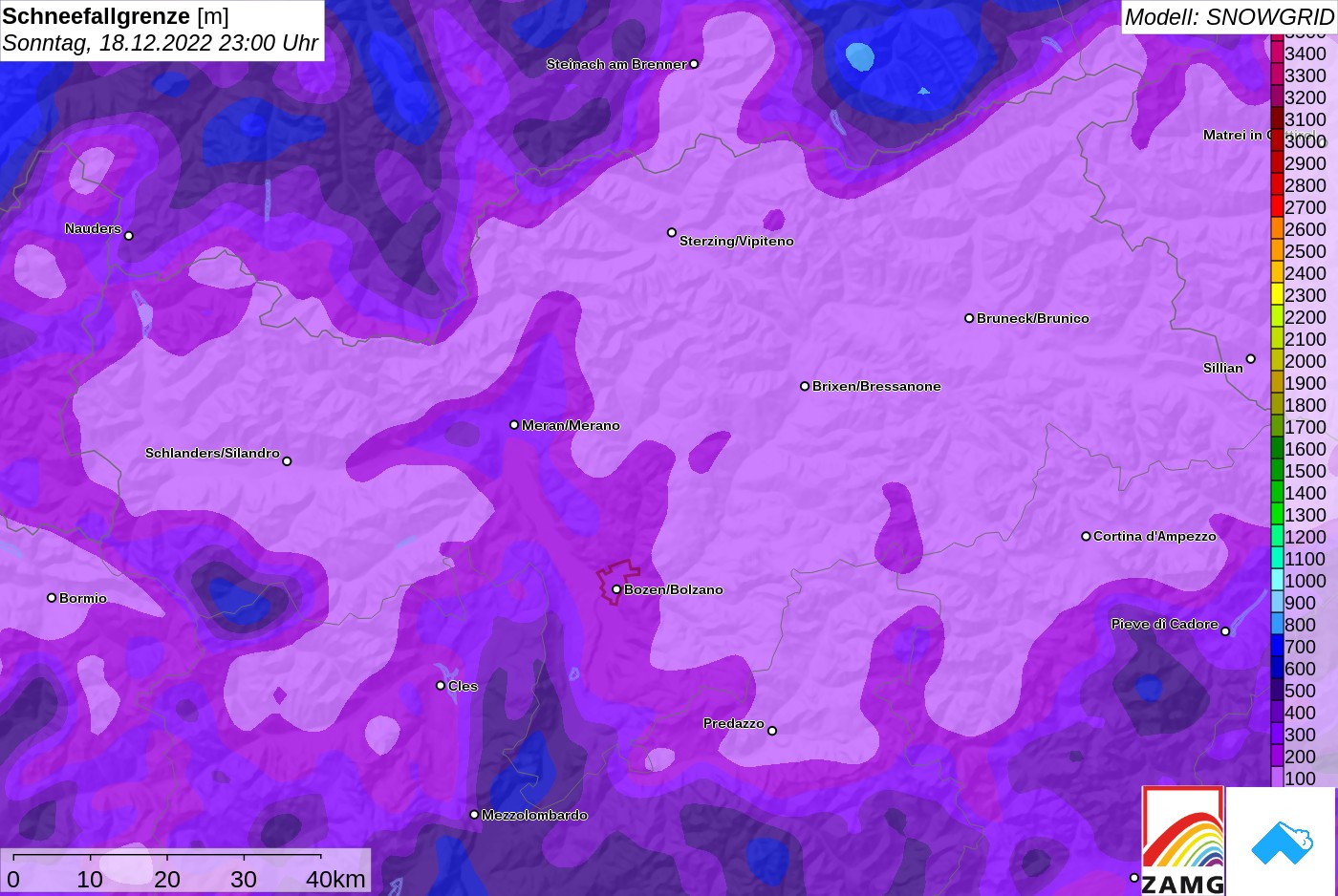This screenshot has width=1338, height=896.
Task: Click the yellow 2300 legend color
Action: pos(1277,294)
